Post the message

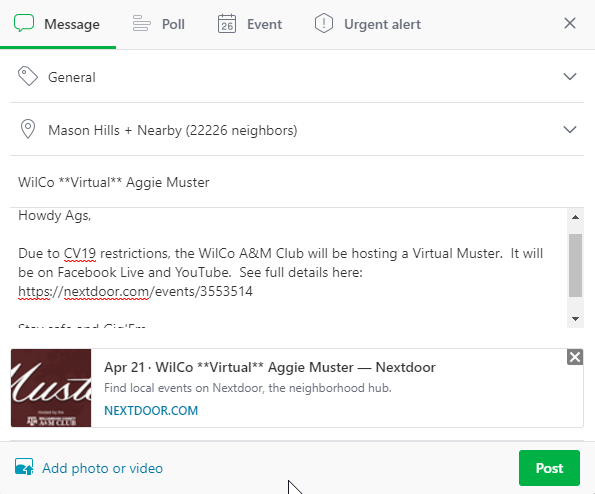pyautogui.click(x=549, y=468)
